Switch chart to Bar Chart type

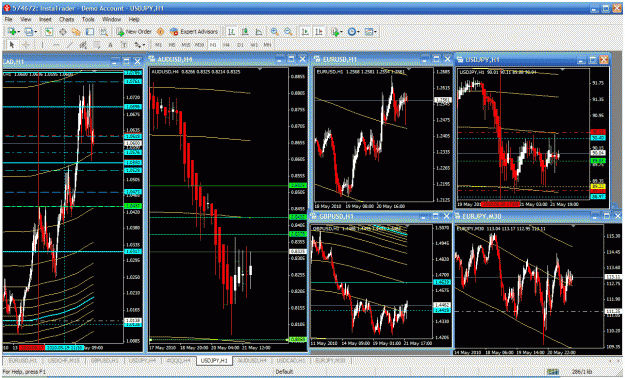(x=231, y=32)
